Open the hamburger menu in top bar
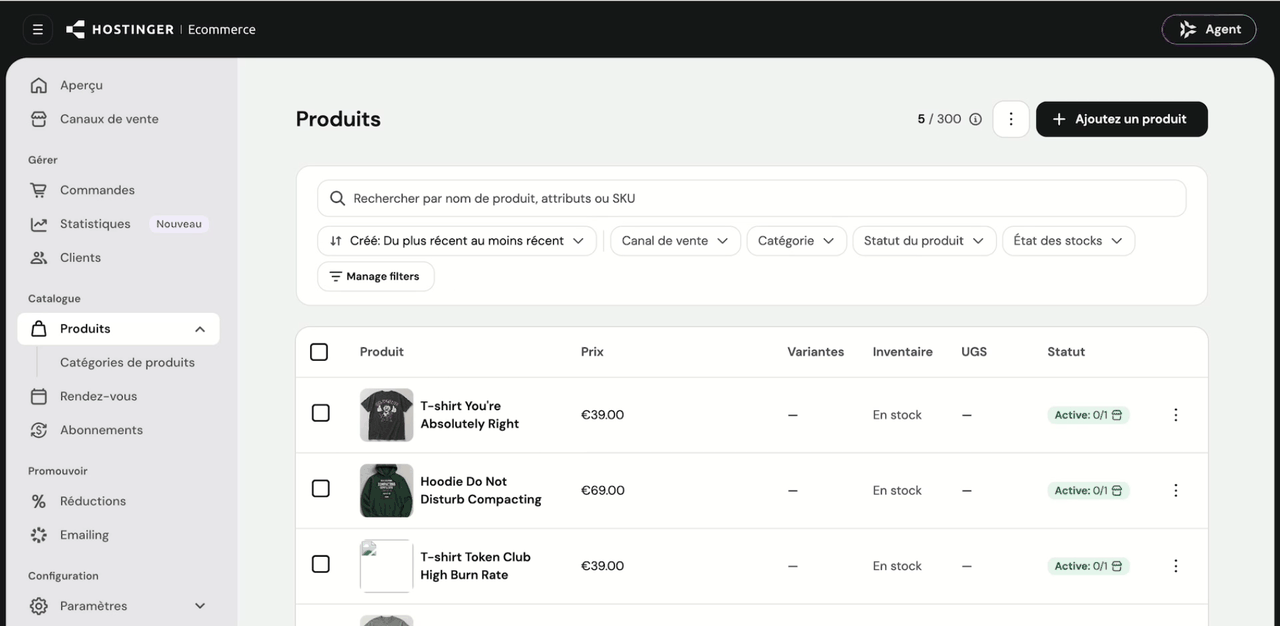This screenshot has height=626, width=1280. point(38,29)
